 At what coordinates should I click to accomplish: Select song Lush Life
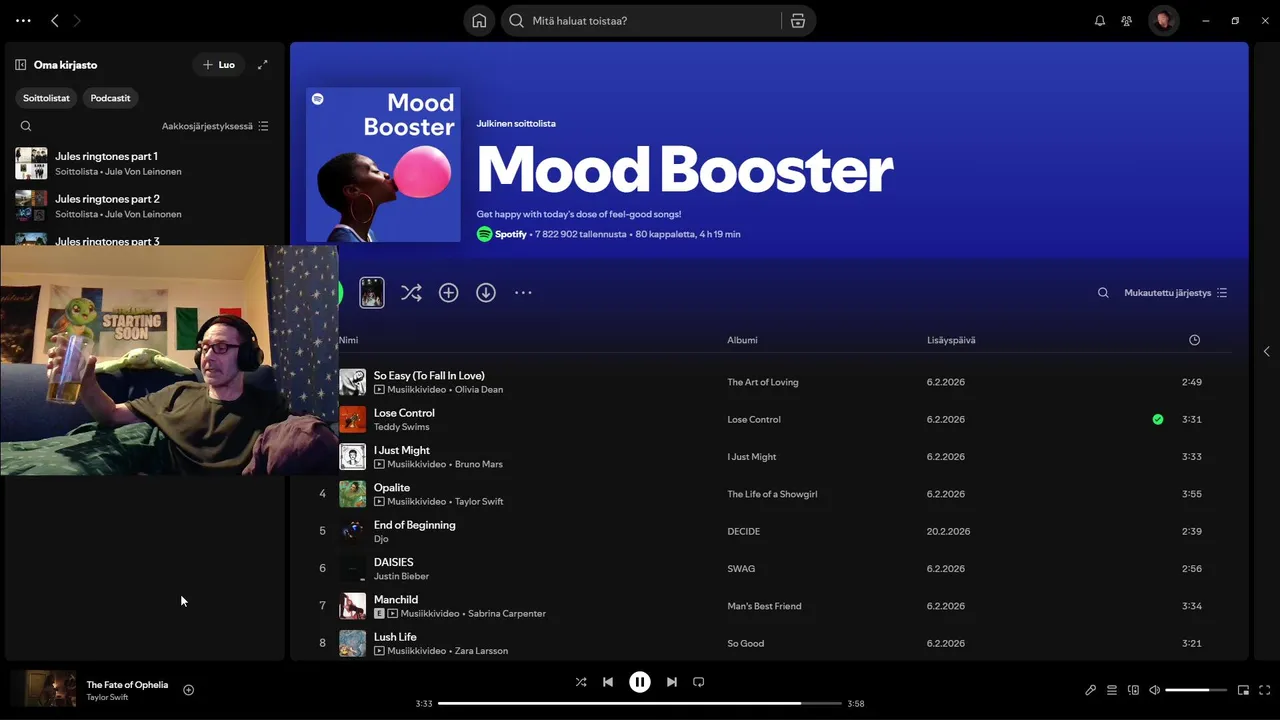pos(395,636)
